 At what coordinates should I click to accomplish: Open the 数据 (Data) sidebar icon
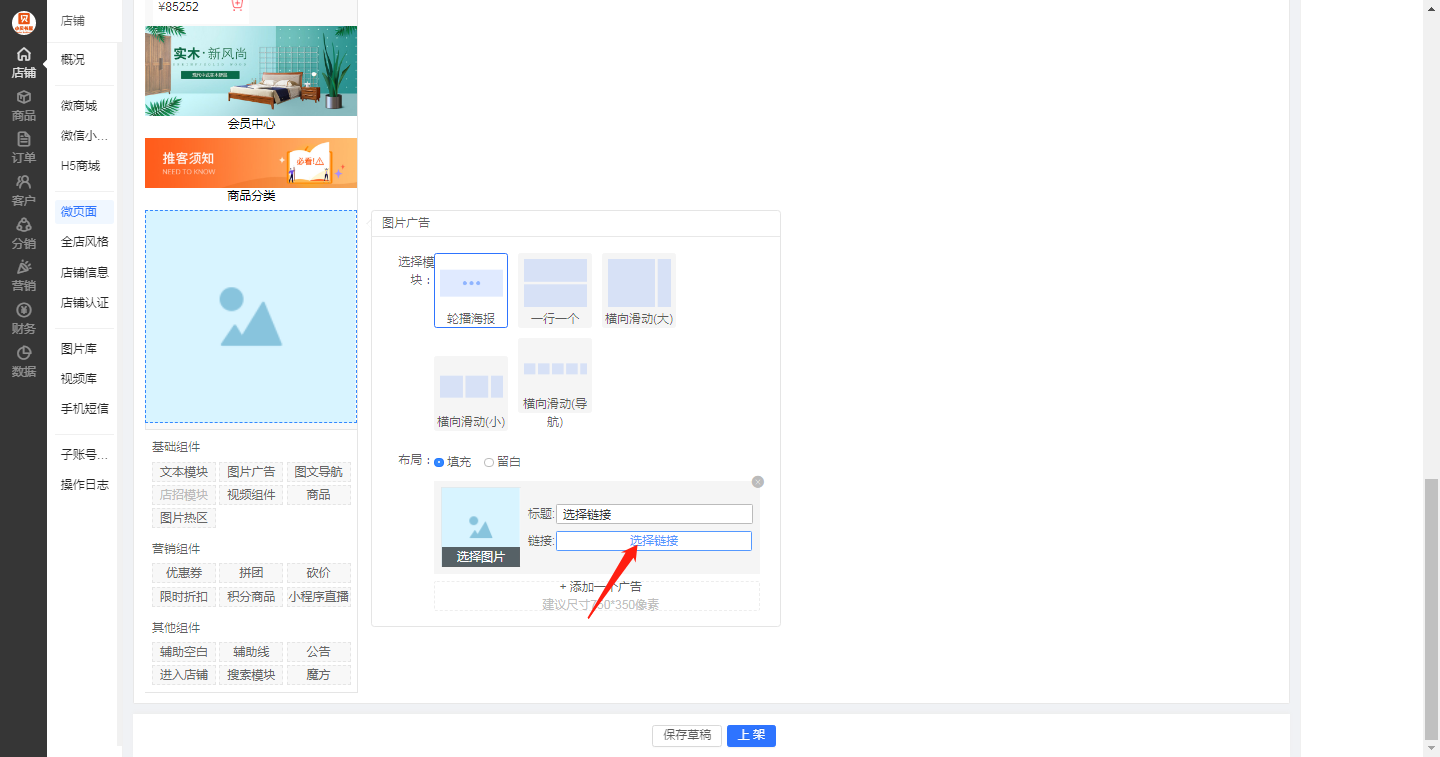point(23,361)
